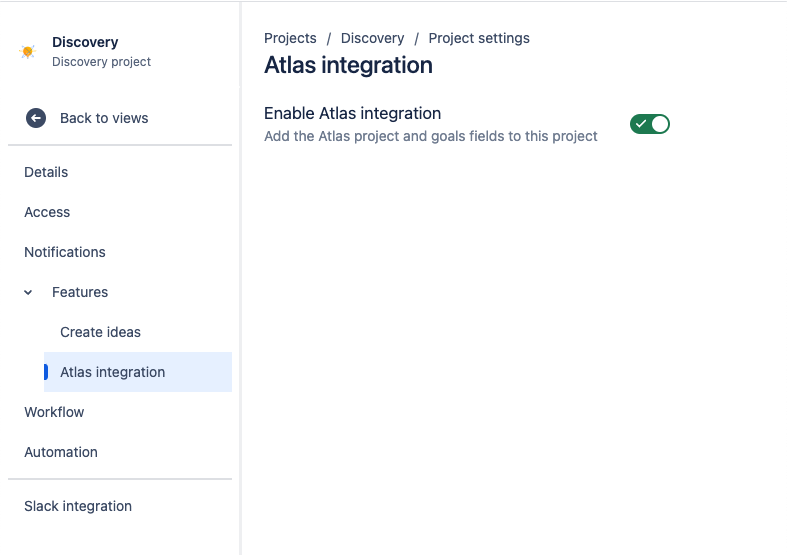This screenshot has height=555, width=787.
Task: Click the back arrow circle icon
Action: [x=36, y=118]
